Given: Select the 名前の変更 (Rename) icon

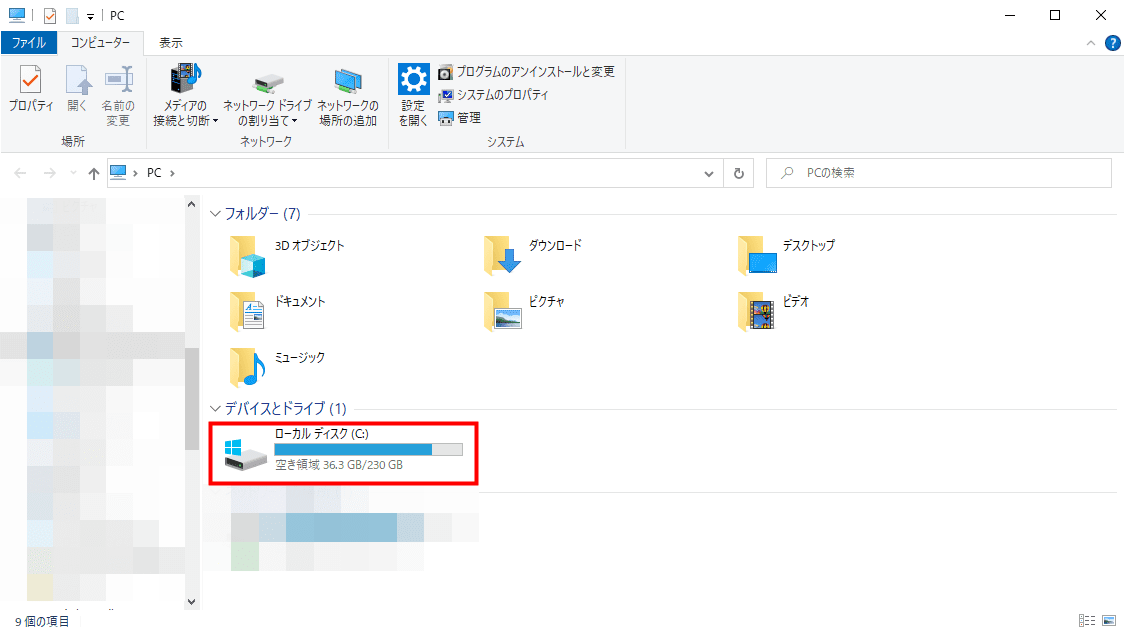Looking at the screenshot, I should (119, 90).
